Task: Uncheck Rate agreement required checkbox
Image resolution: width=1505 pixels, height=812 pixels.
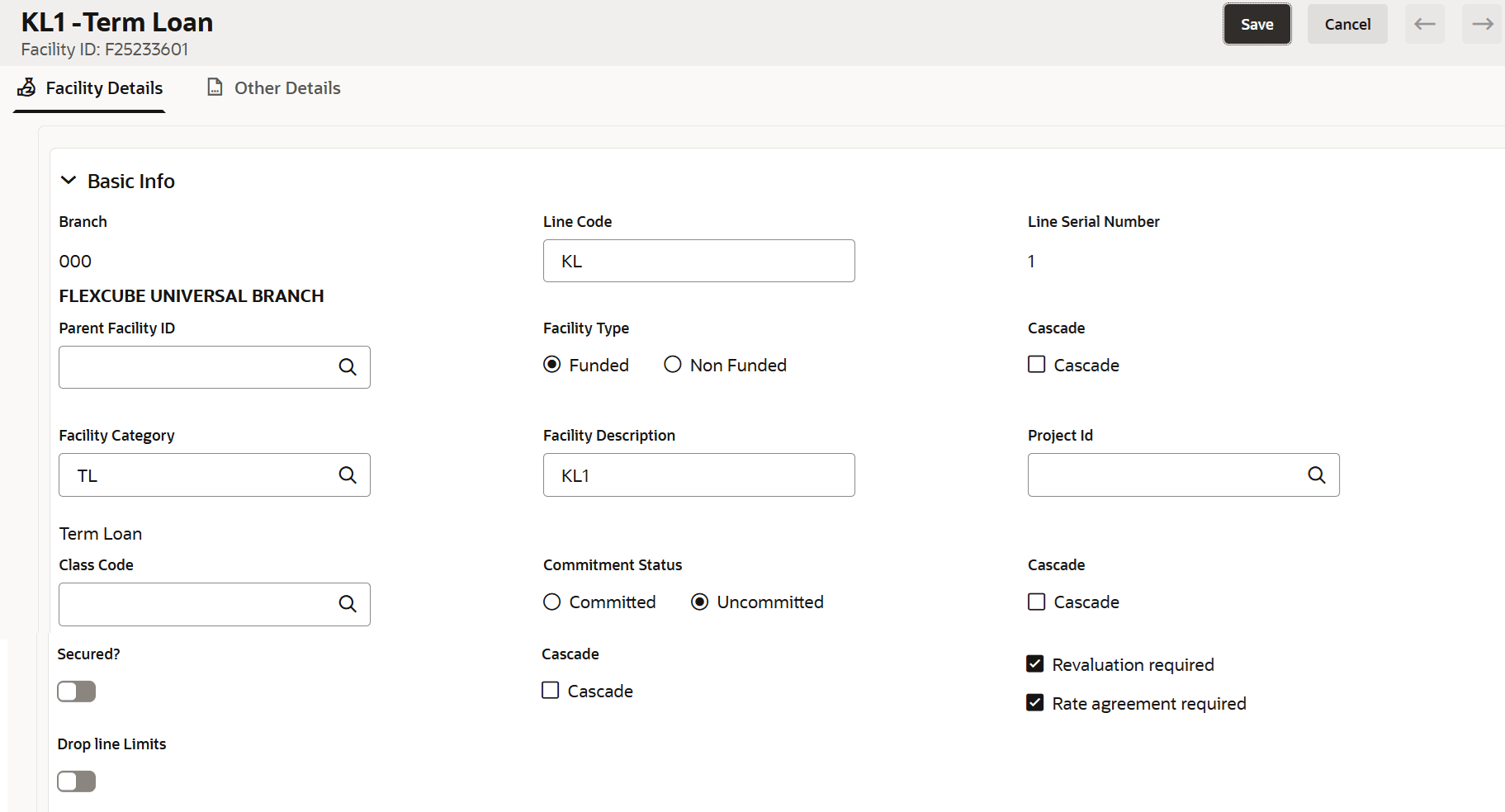Action: [x=1035, y=703]
